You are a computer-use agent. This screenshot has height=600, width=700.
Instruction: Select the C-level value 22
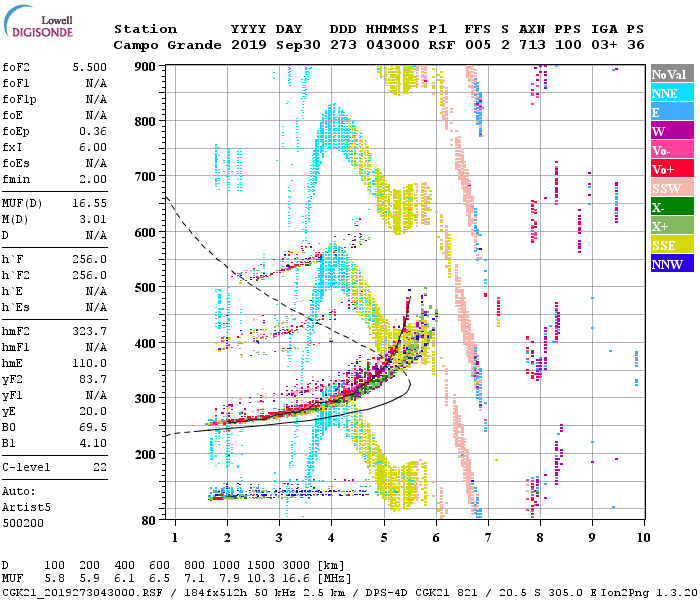click(100, 467)
